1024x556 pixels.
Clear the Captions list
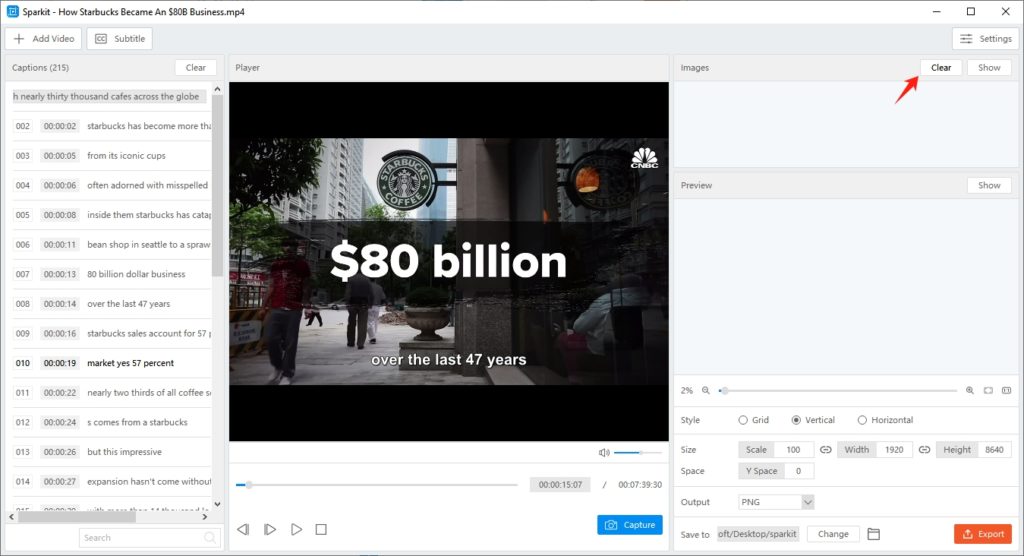point(195,67)
